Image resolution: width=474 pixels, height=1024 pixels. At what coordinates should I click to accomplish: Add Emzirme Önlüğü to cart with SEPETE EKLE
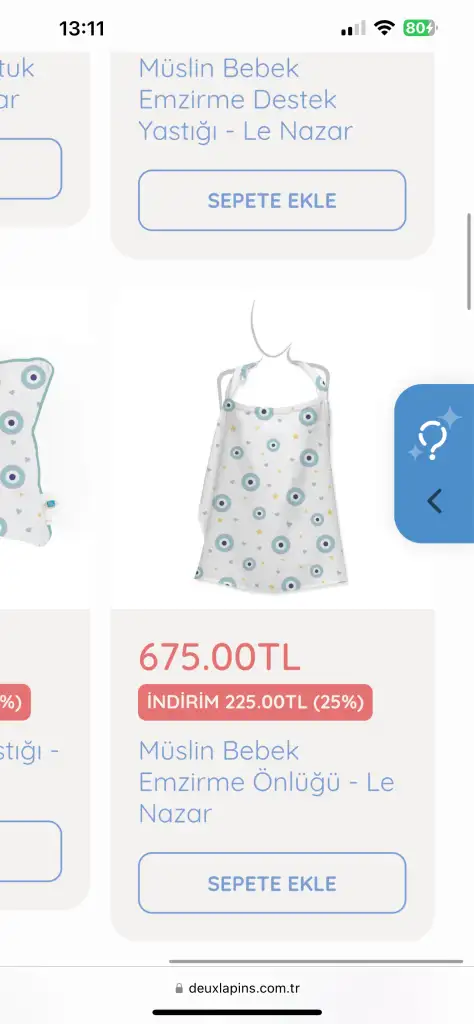(x=272, y=883)
